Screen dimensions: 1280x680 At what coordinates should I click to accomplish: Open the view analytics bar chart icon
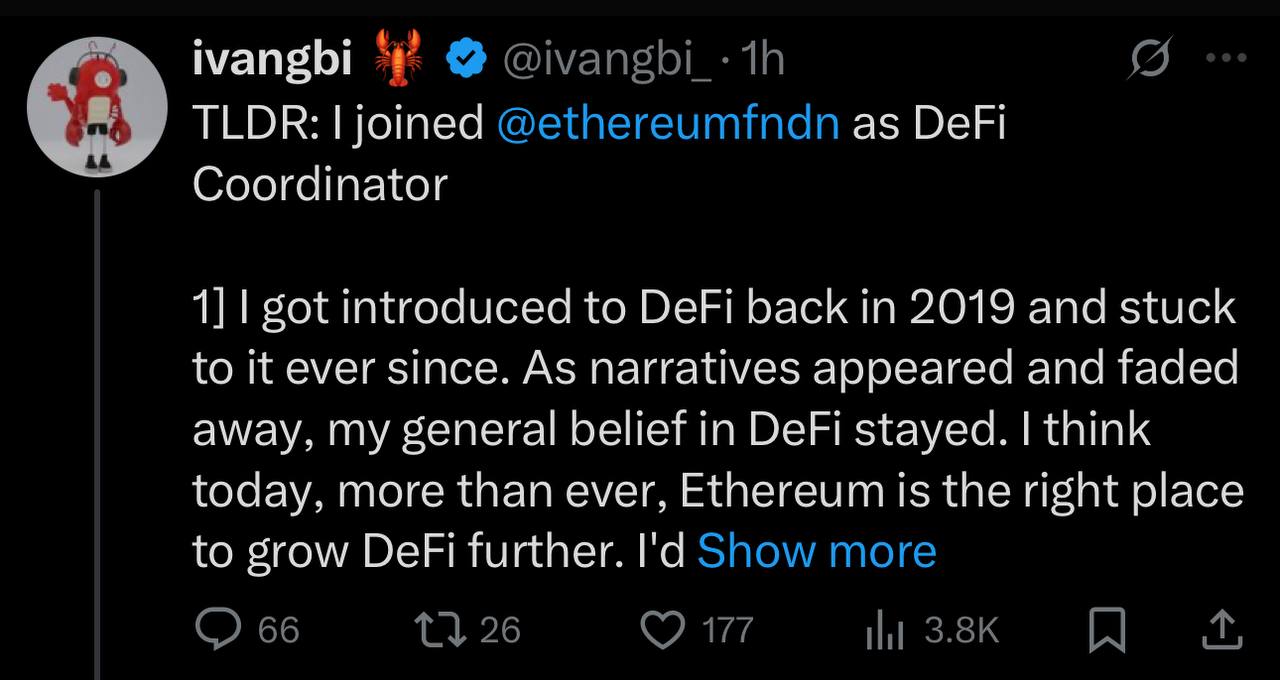(x=884, y=630)
